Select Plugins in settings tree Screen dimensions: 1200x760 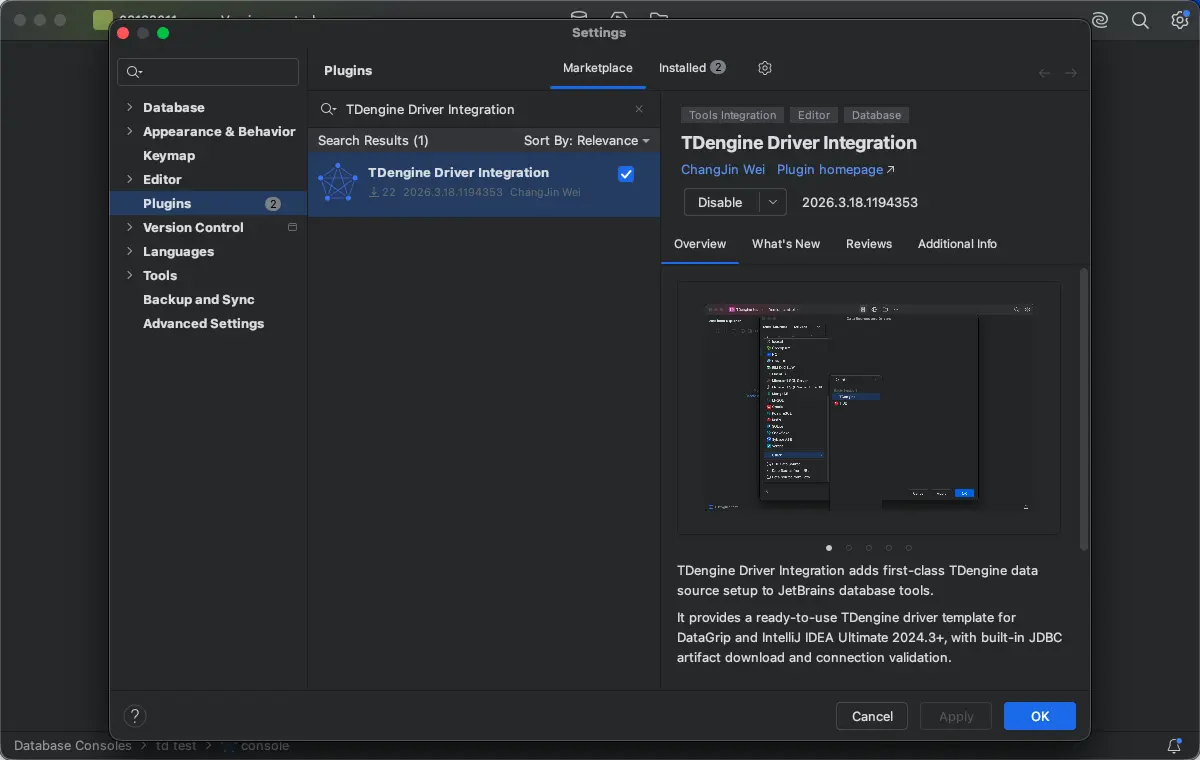tap(208, 203)
